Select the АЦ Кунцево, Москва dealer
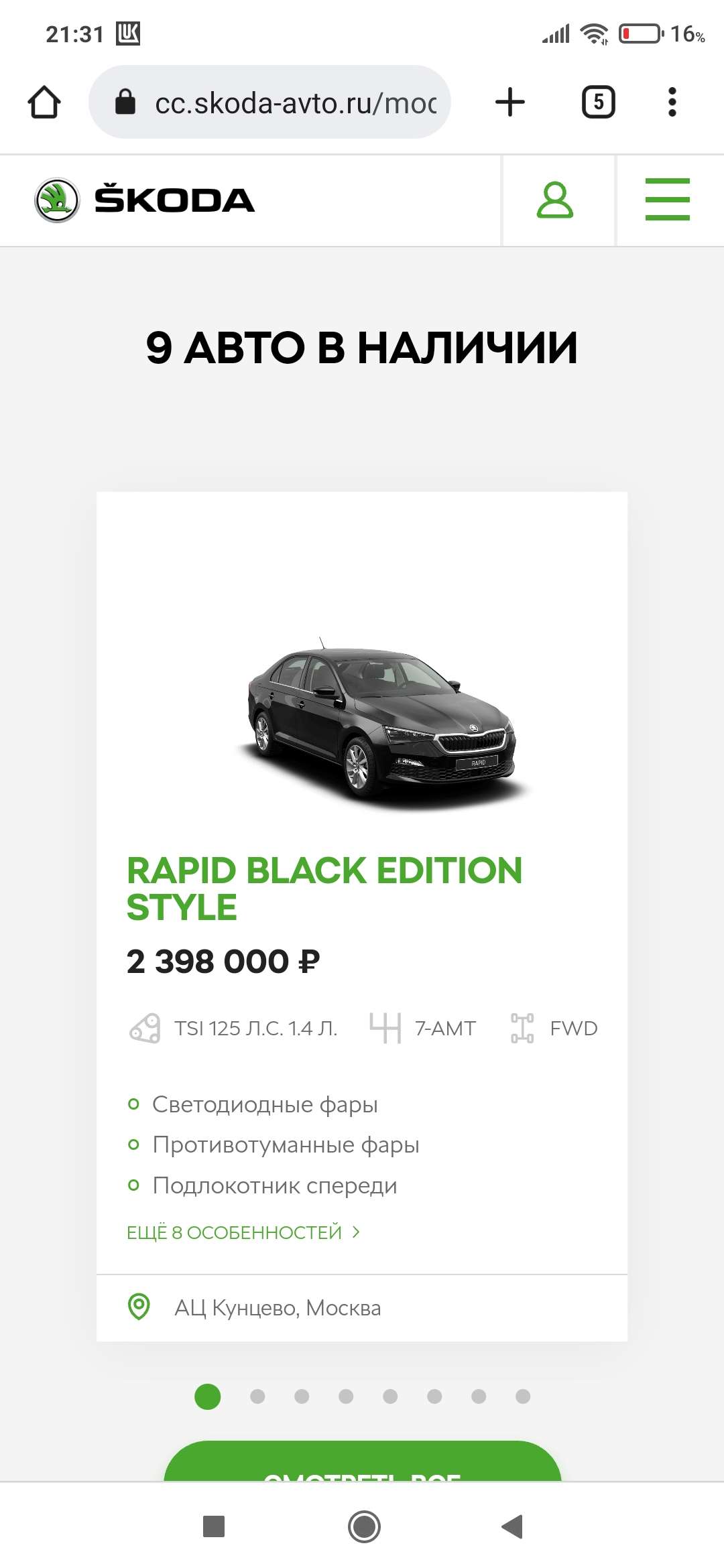This screenshot has width=724, height=1568. [x=278, y=1307]
